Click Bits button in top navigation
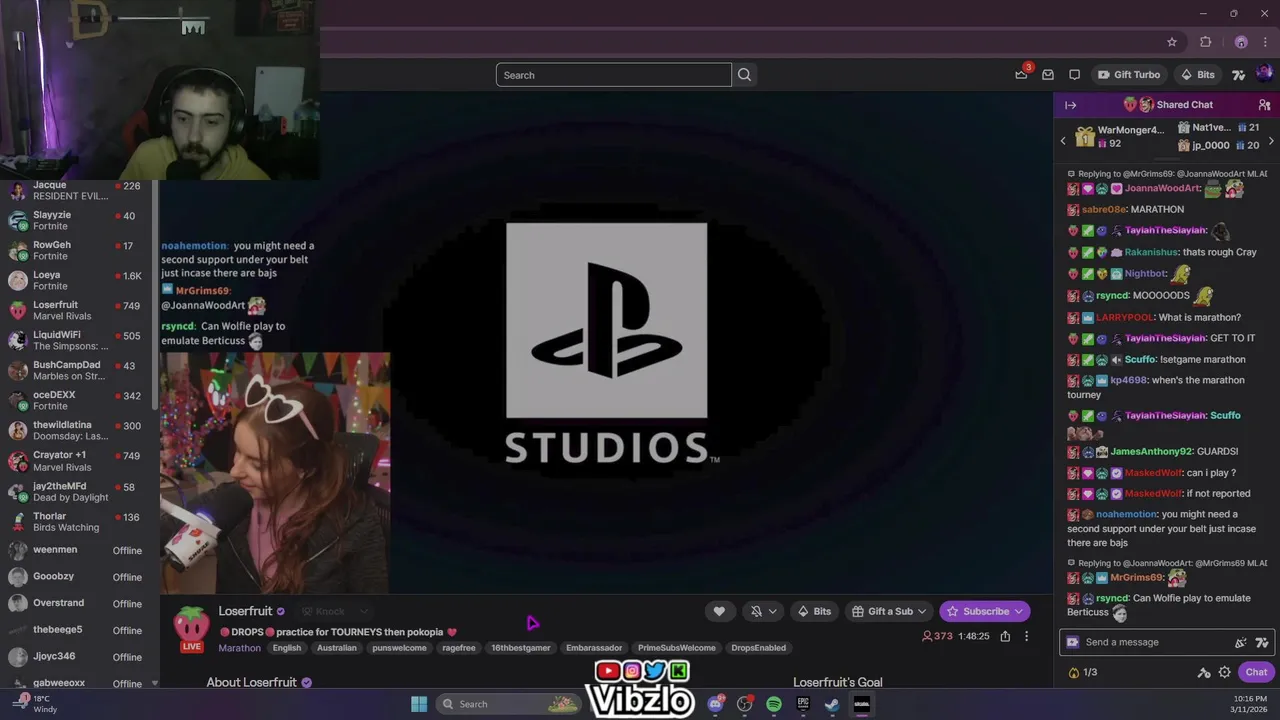1280x720 pixels. tap(1197, 74)
